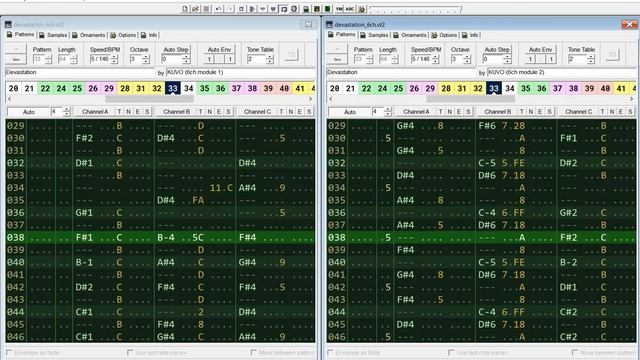The width and height of the screenshot is (640, 360).
Task: Click the circular toolbar icon right of the loop icon
Action: [x=294, y=9]
